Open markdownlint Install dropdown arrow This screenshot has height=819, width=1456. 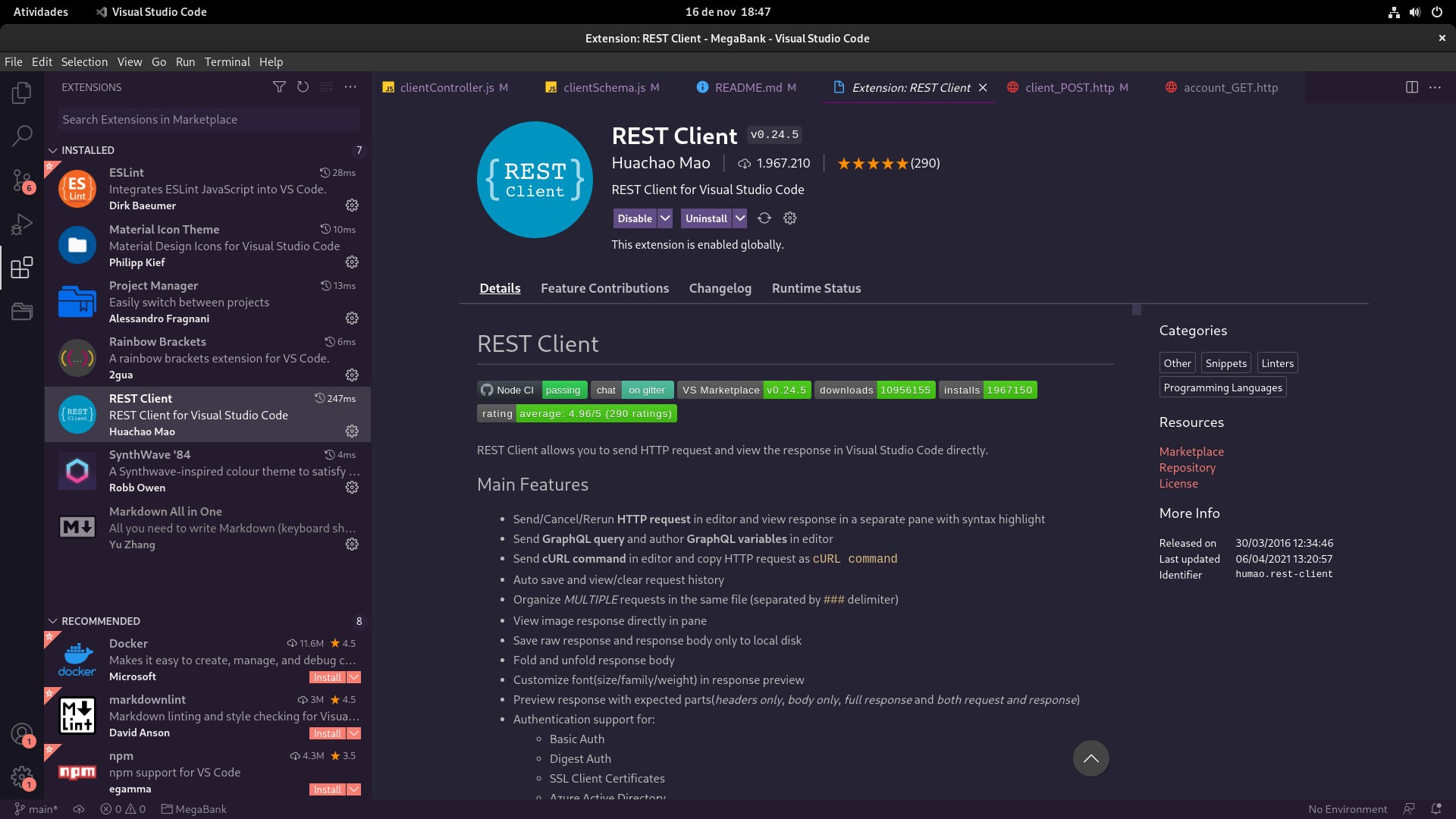tap(354, 733)
